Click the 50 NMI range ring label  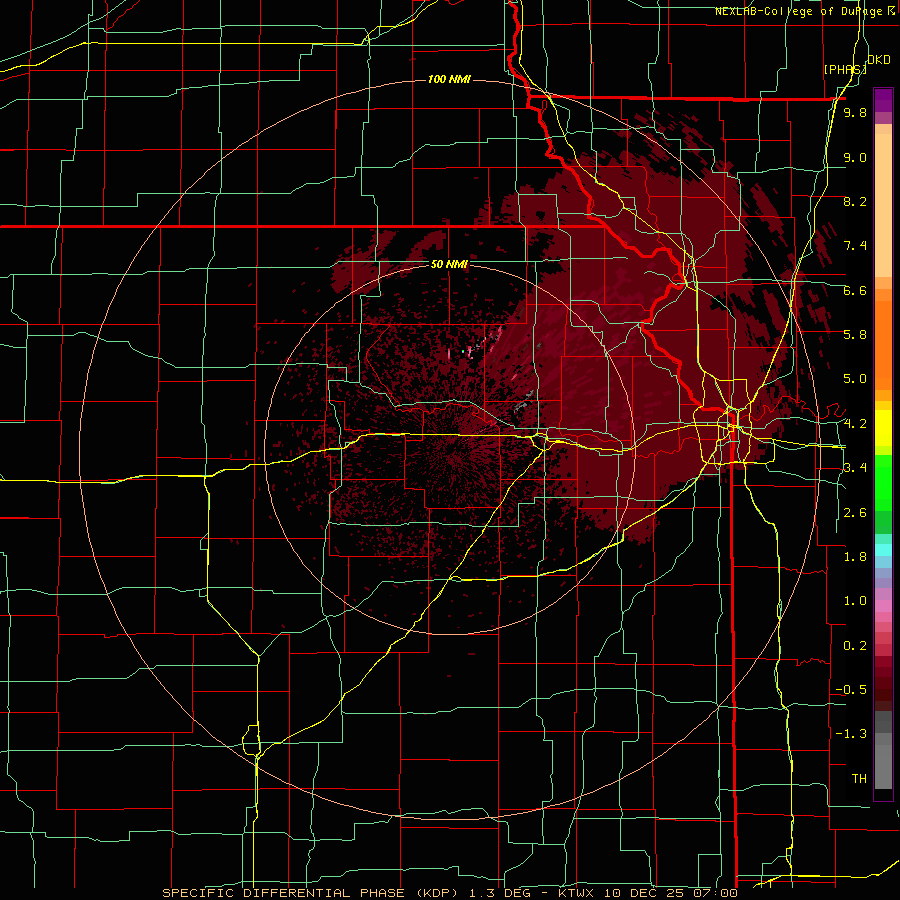[449, 265]
